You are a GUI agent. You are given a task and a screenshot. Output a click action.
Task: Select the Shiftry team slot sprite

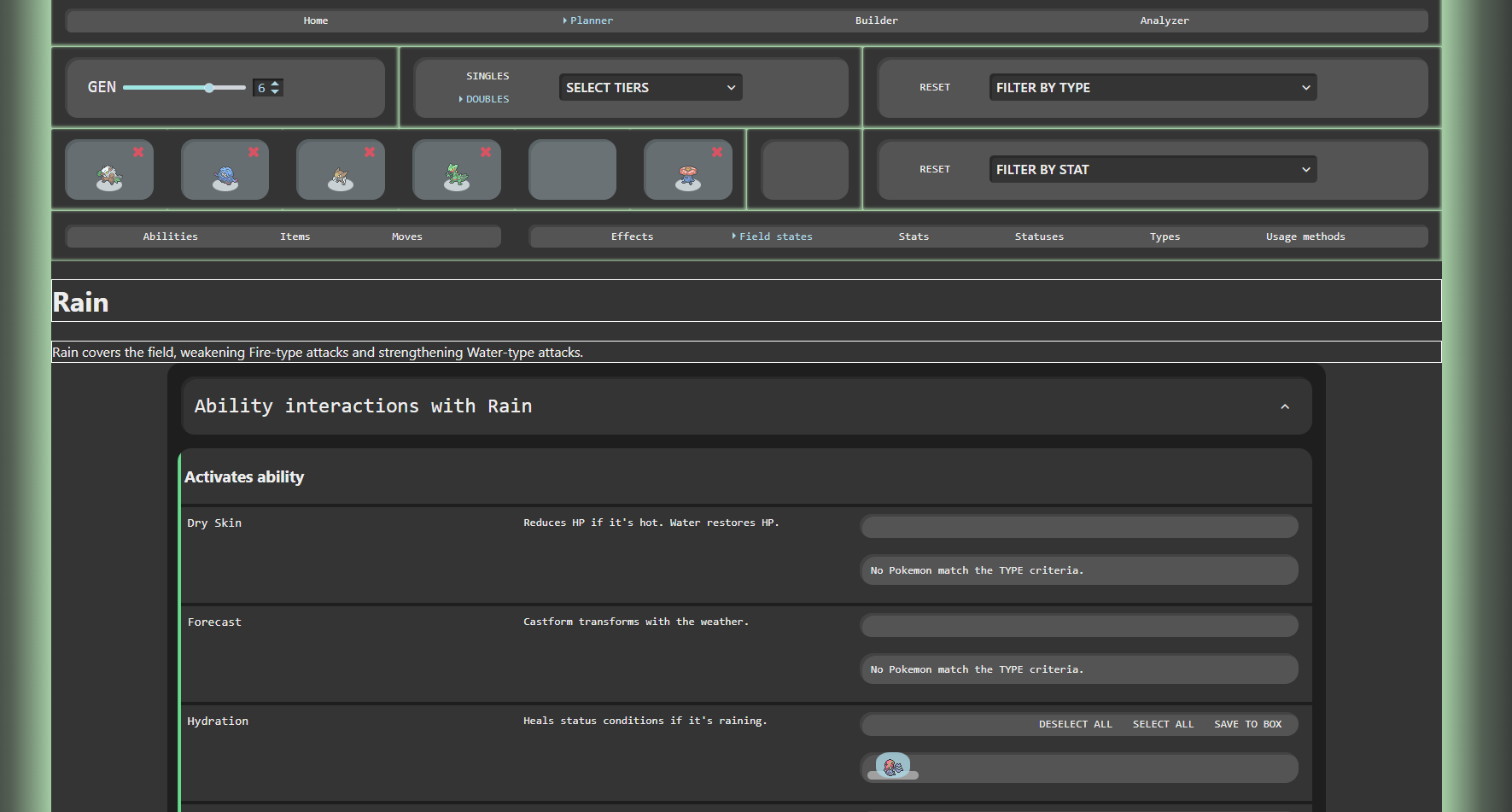point(109,177)
